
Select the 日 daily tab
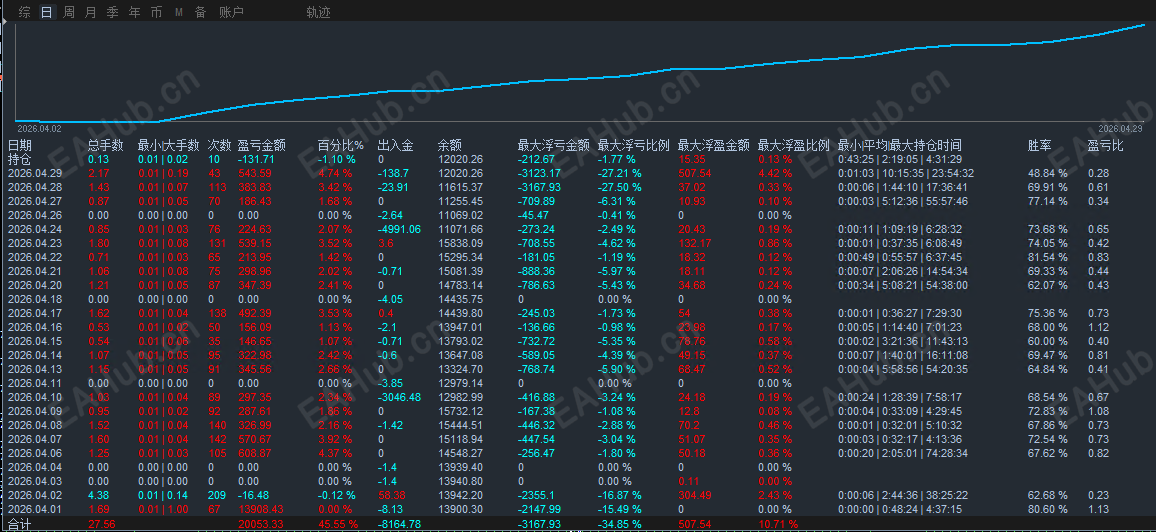(46, 12)
